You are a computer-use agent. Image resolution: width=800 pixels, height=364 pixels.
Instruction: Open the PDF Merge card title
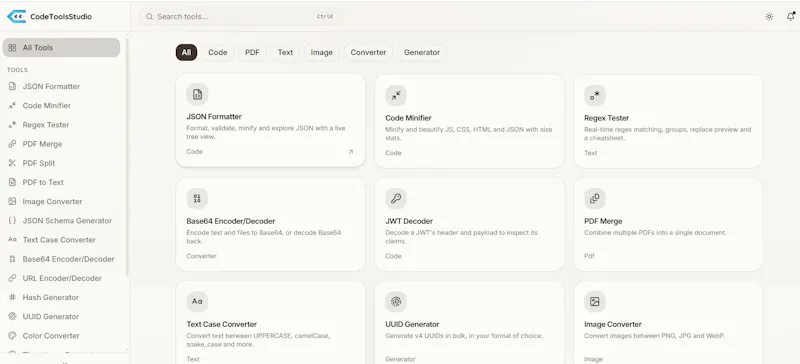pos(603,221)
